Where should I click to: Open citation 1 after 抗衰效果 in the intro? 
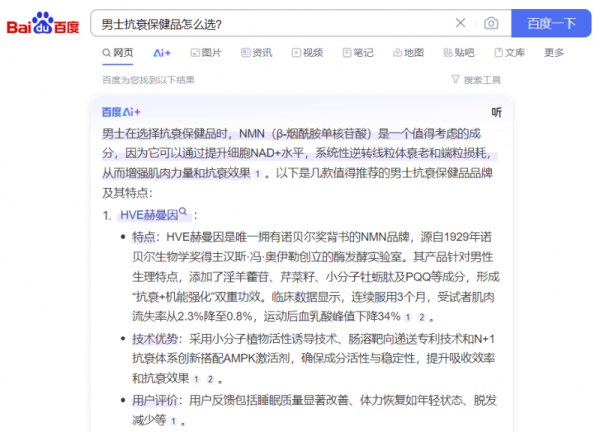(258, 174)
